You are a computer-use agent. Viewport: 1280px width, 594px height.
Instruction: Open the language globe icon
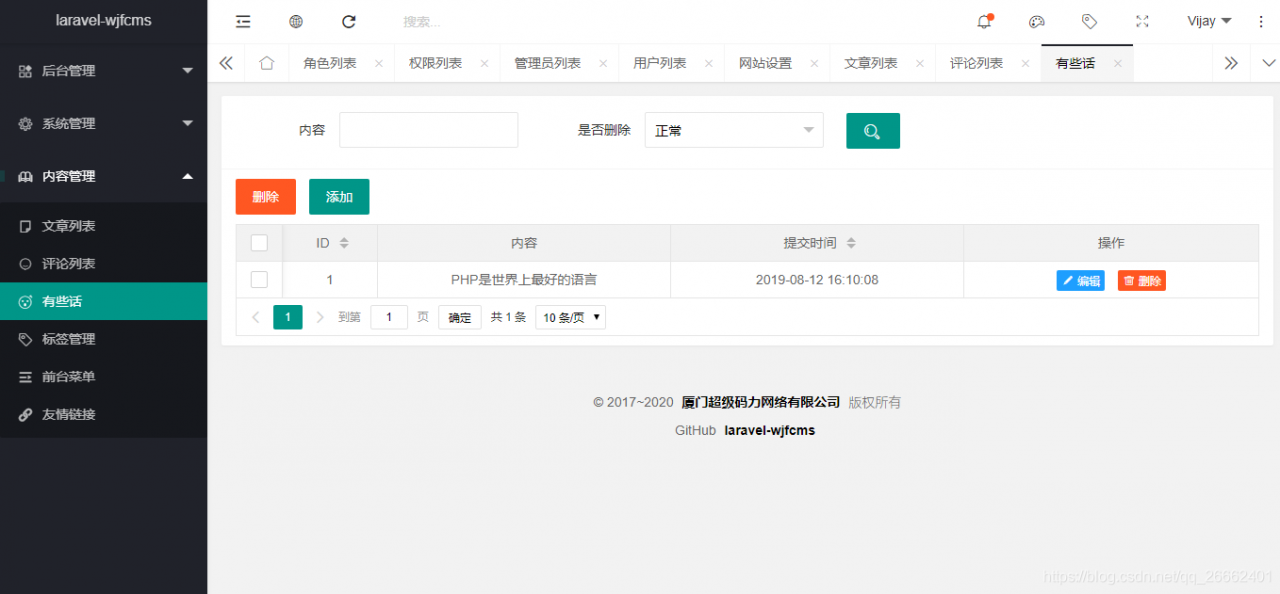[295, 21]
